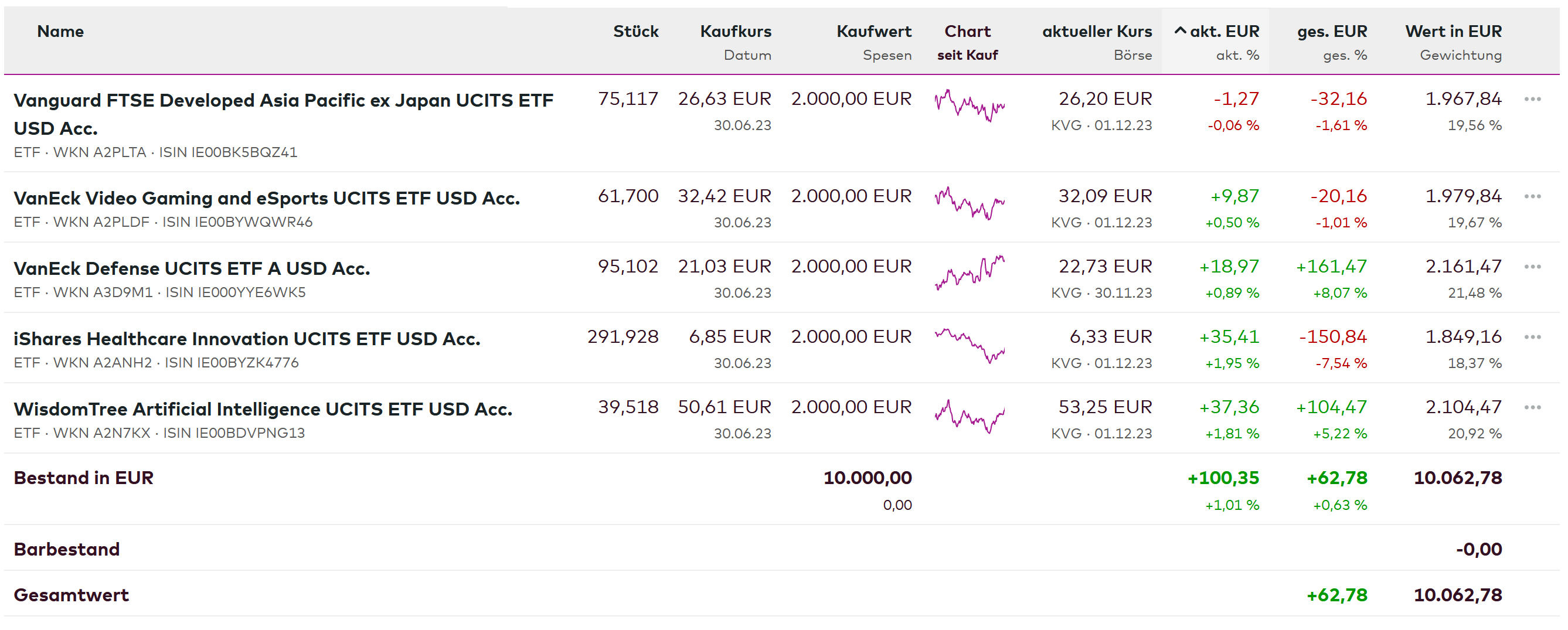Sort by Kaufwert column header
1568x630 pixels.
tap(873, 32)
